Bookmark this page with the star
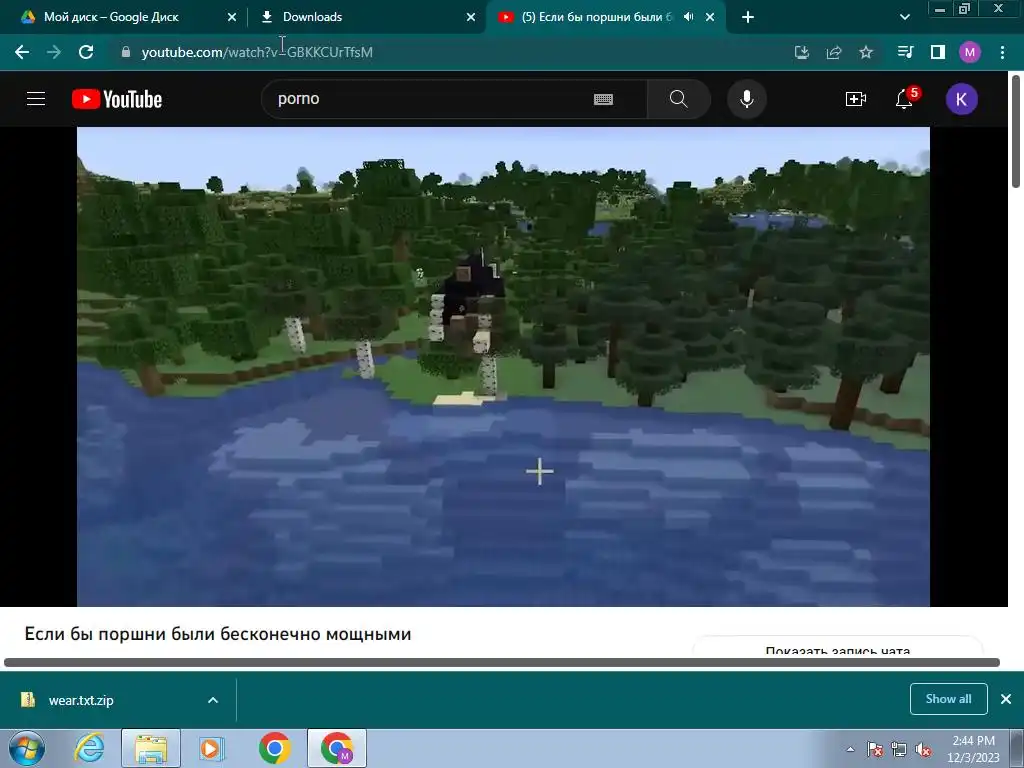Screen dimensions: 1024x768 [866, 52]
